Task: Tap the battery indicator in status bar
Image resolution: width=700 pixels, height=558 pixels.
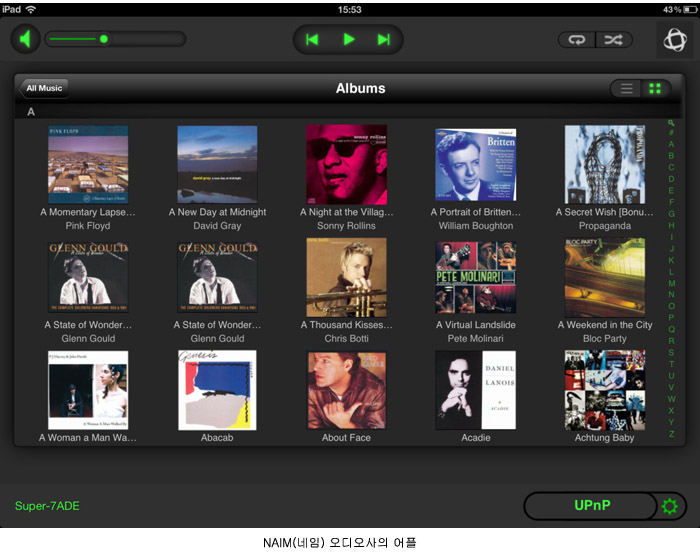Action: pyautogui.click(x=690, y=9)
